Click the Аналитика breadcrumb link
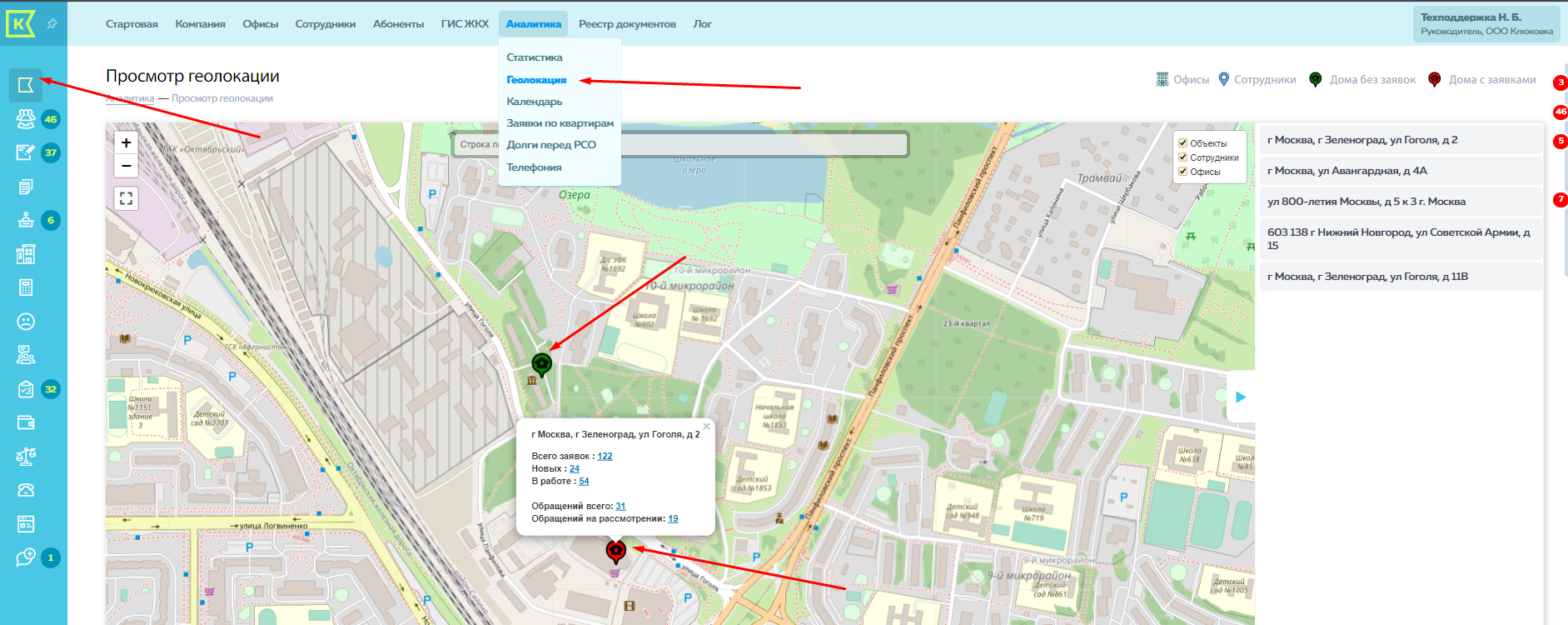Viewport: 1568px width, 625px height. (x=130, y=98)
